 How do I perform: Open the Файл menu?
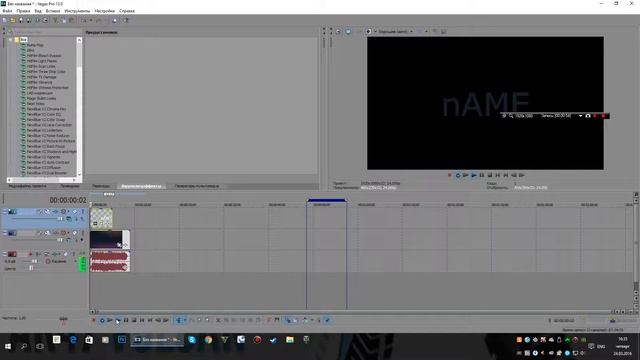click(7, 11)
